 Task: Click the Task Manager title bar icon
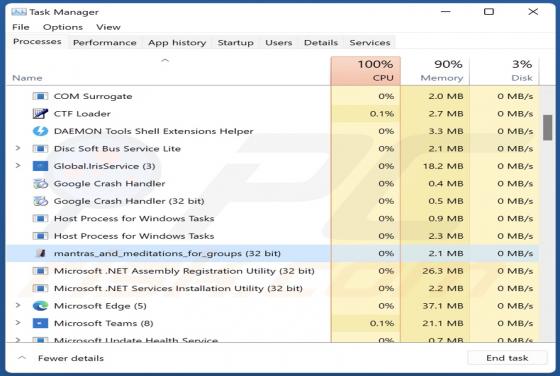[19, 12]
